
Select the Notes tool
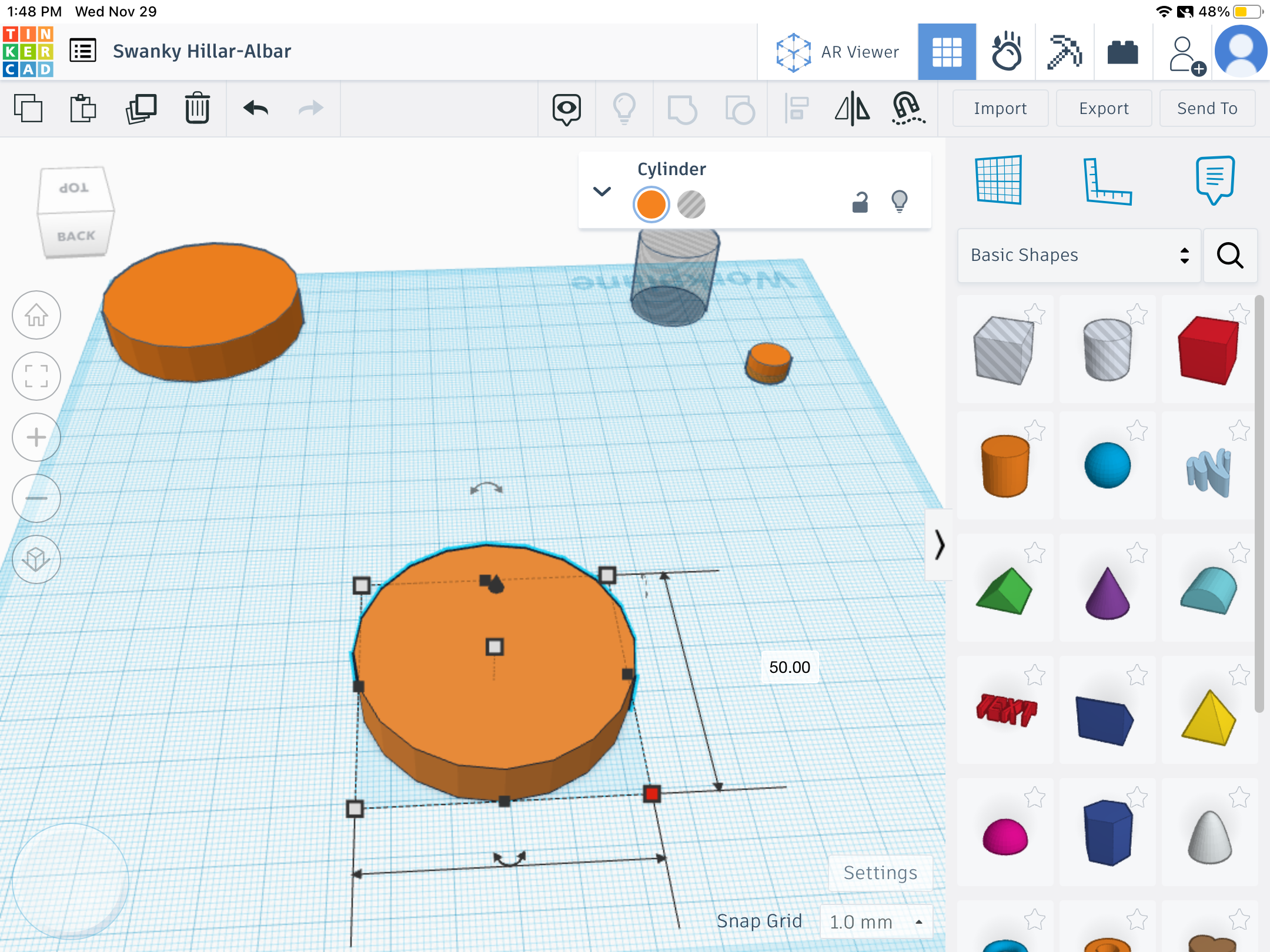[1215, 180]
